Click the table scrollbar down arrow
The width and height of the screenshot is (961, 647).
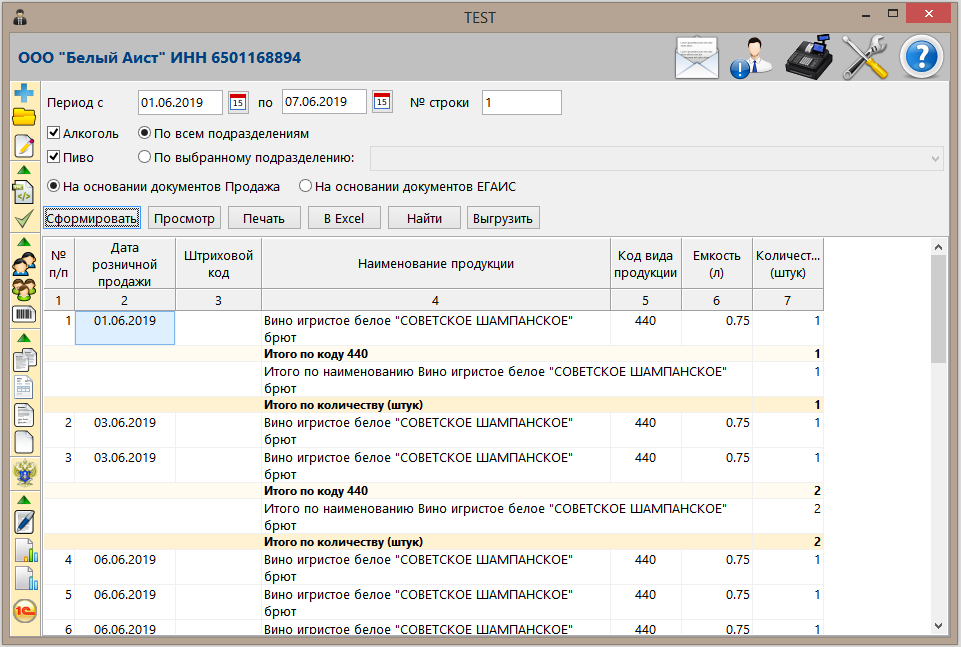tap(938, 626)
